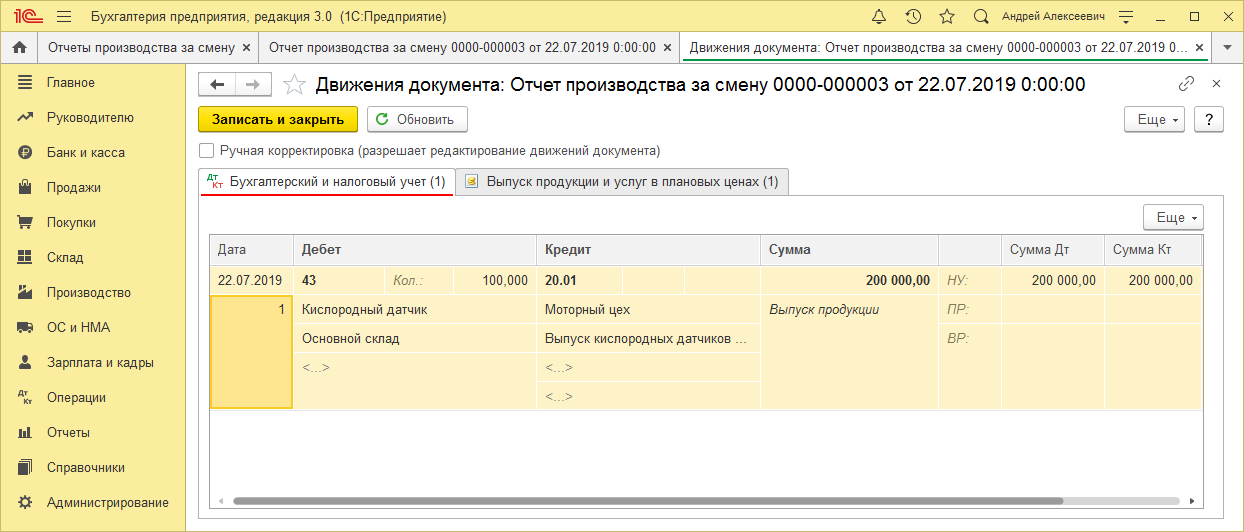Copy link using the chain icon

coord(1187,84)
